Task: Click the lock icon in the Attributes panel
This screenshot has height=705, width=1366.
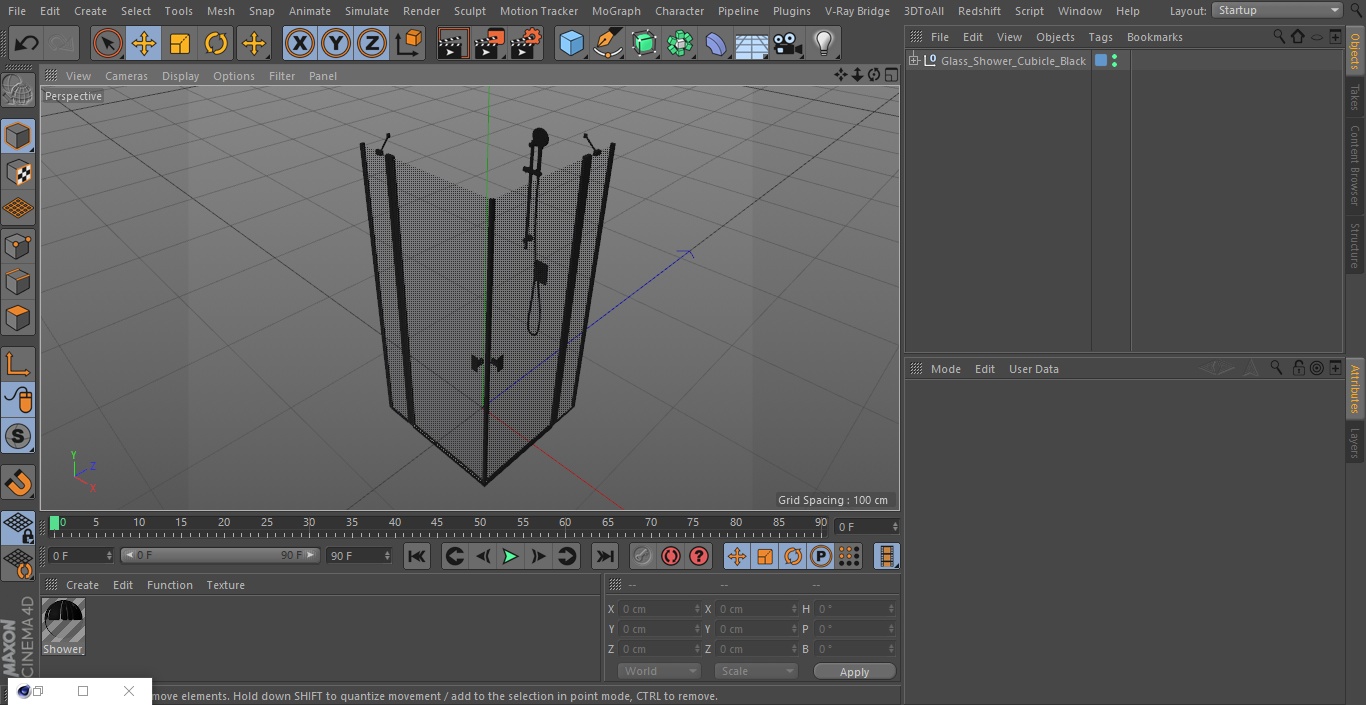Action: coord(1298,368)
